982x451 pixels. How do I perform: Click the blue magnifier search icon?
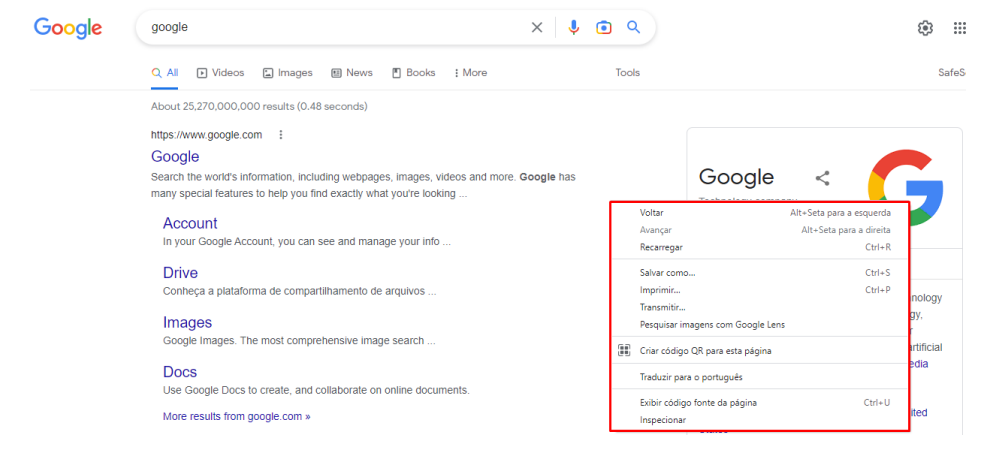[x=634, y=27]
